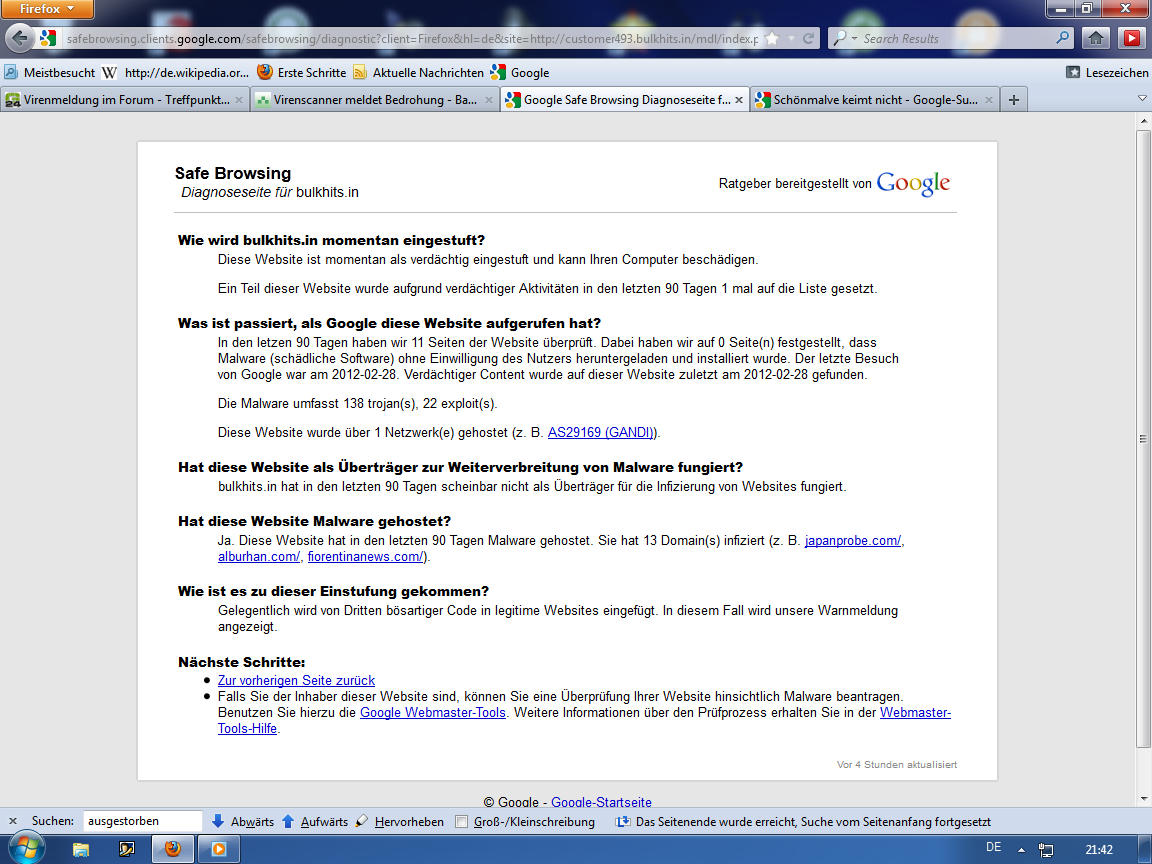This screenshot has width=1152, height=864.
Task: Click the 21:42 taskbar clock
Action: point(1099,850)
